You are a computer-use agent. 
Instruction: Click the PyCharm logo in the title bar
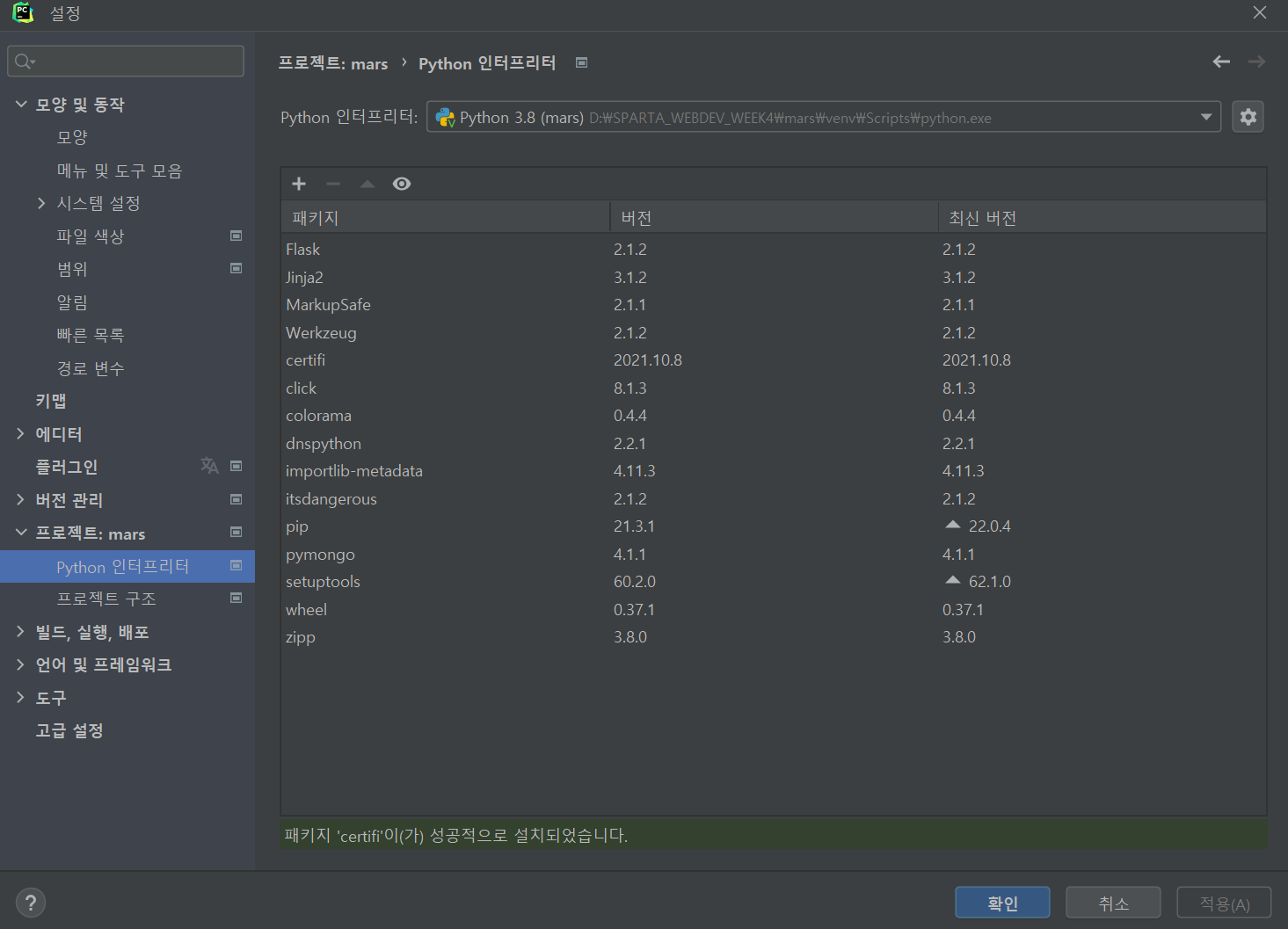click(23, 13)
